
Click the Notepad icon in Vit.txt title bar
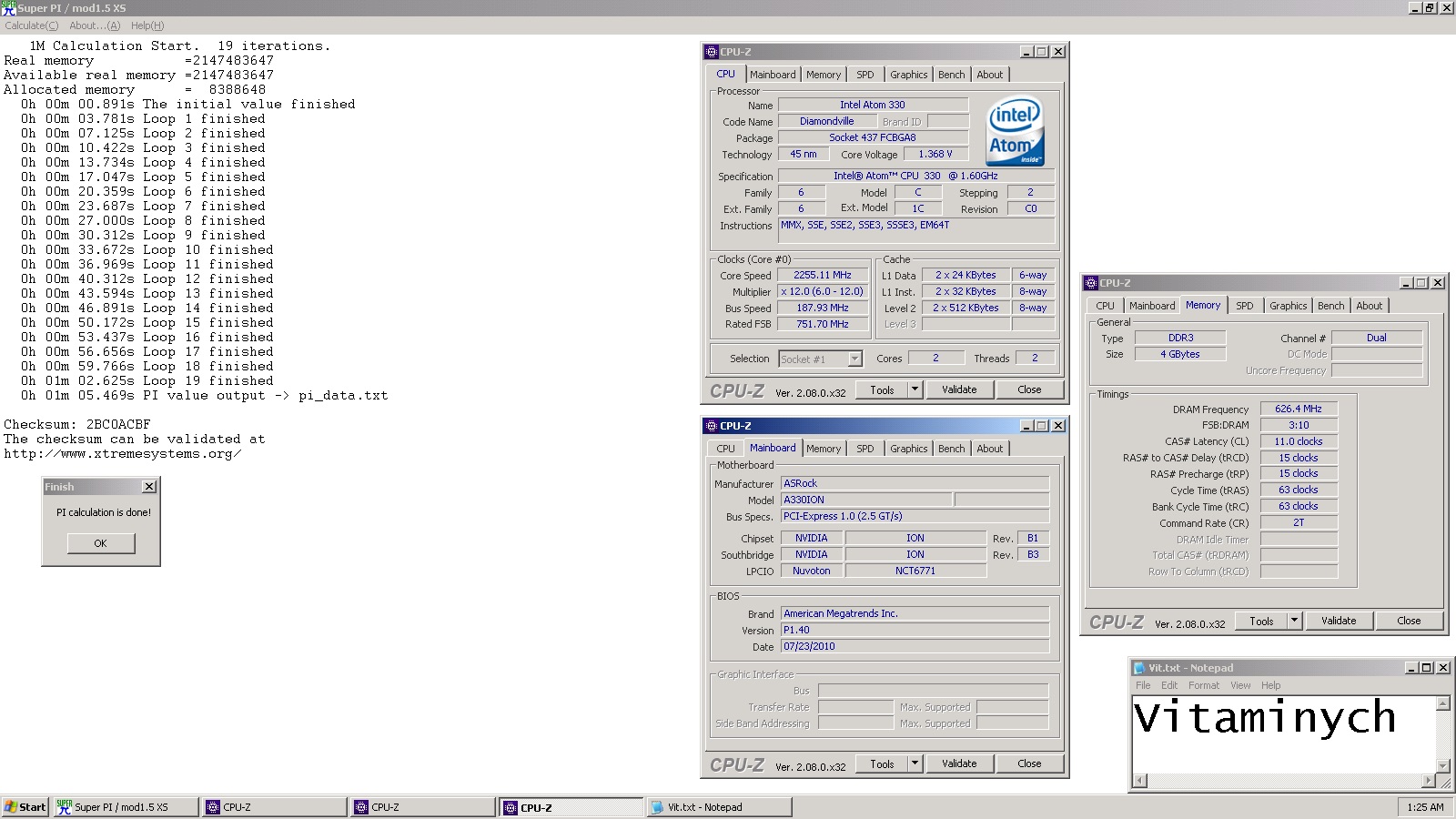click(1137, 668)
